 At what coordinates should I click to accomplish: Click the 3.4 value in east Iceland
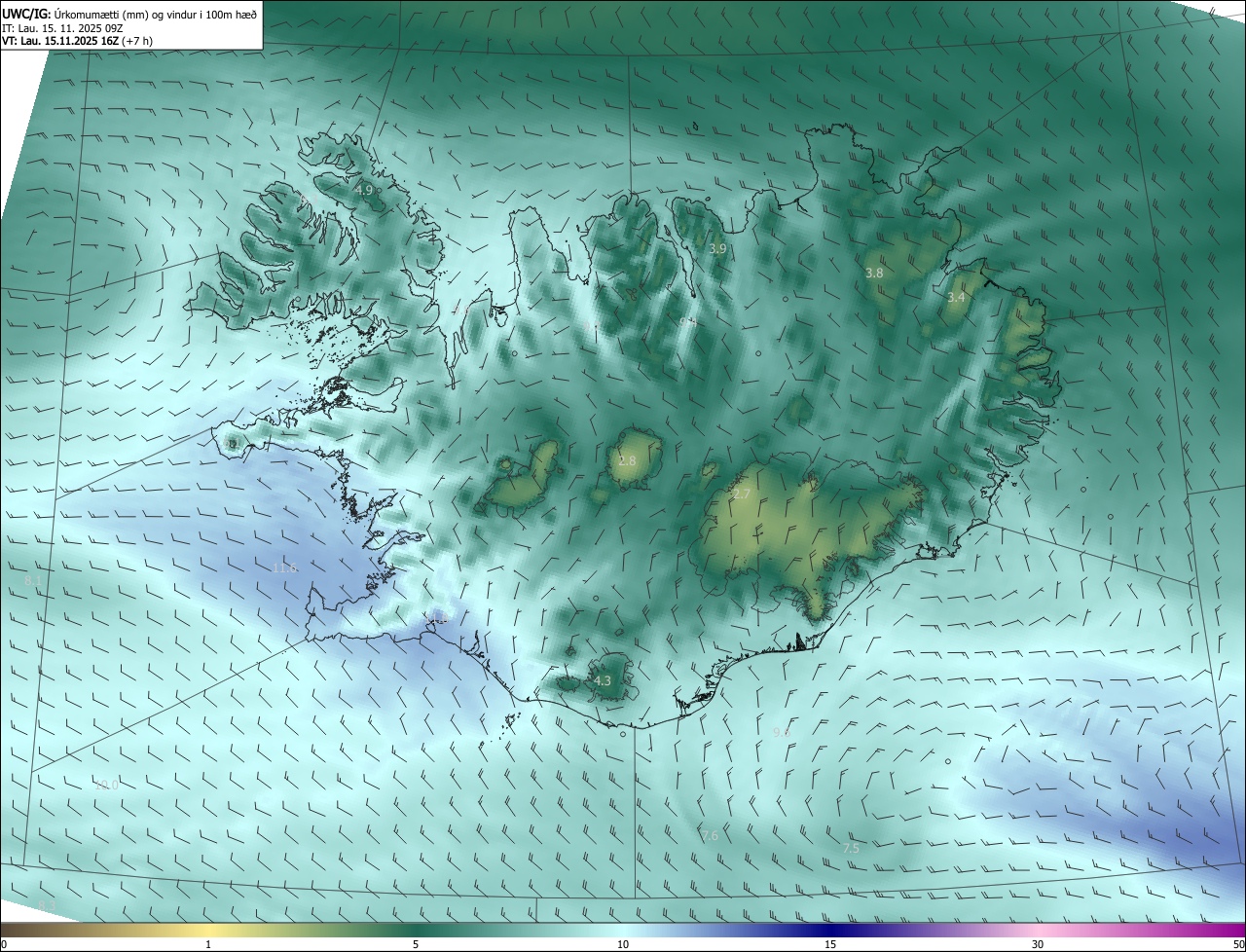[x=956, y=297]
